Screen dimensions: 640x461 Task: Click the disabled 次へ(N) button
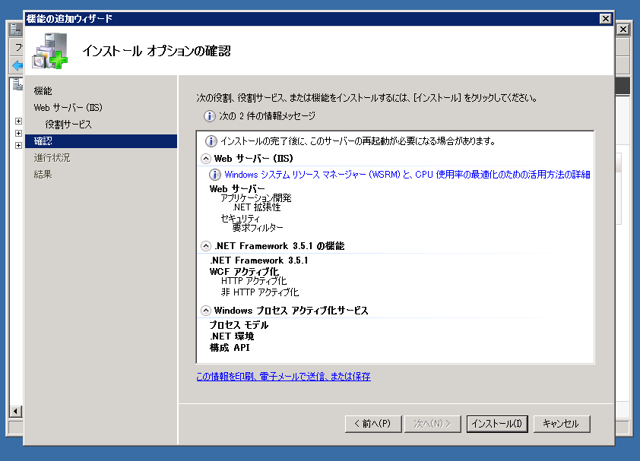pos(432,424)
